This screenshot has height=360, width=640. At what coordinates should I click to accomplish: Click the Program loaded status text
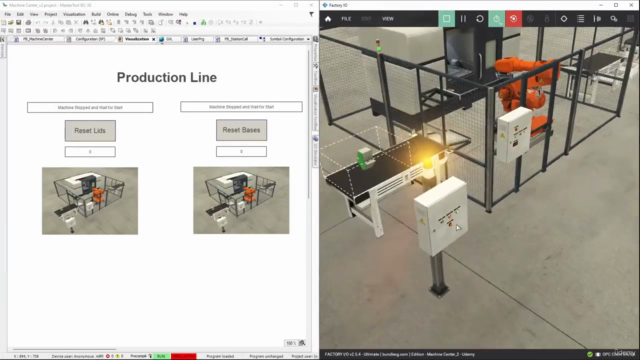[220, 356]
